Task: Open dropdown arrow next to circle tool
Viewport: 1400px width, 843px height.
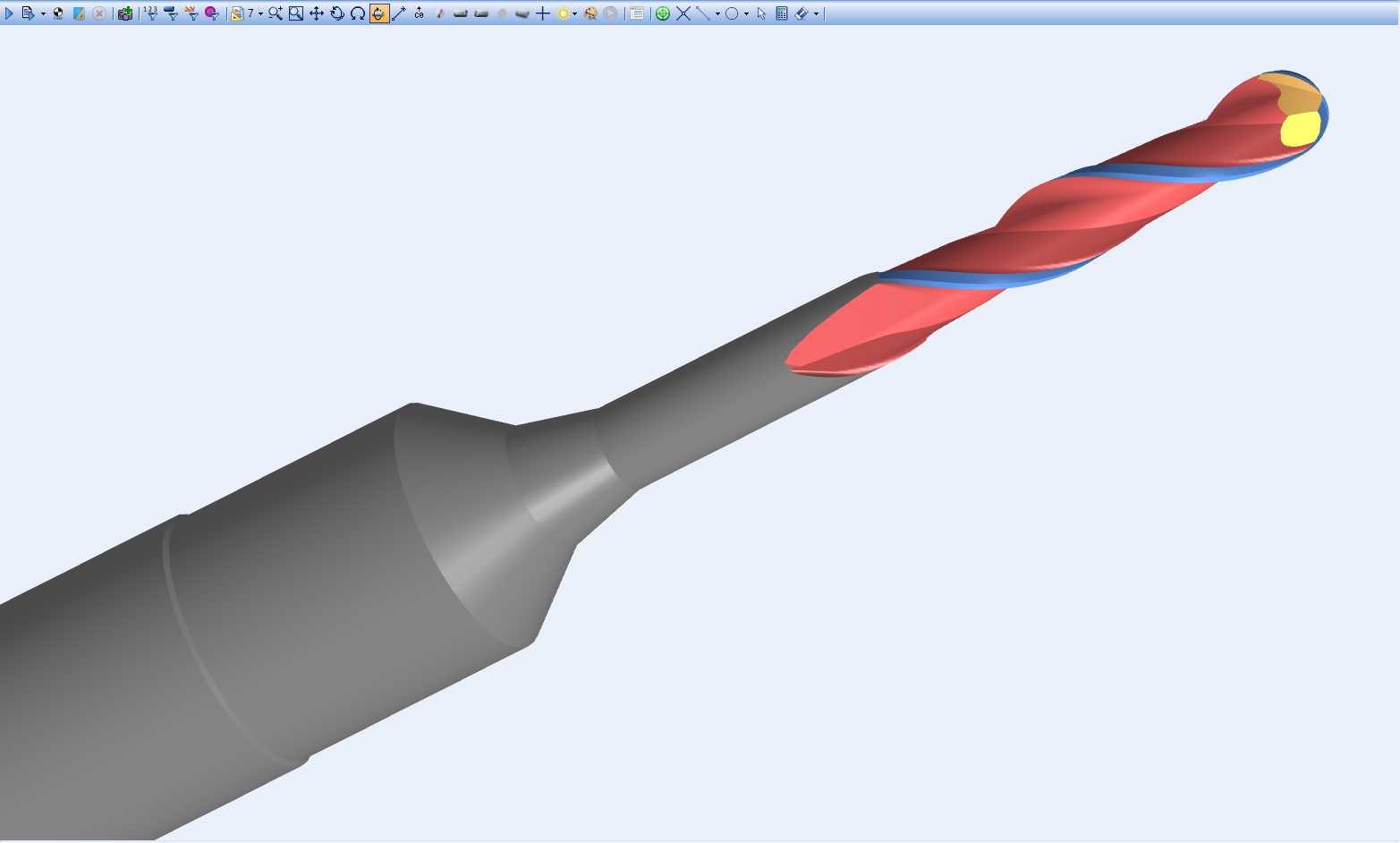Action: [x=746, y=14]
